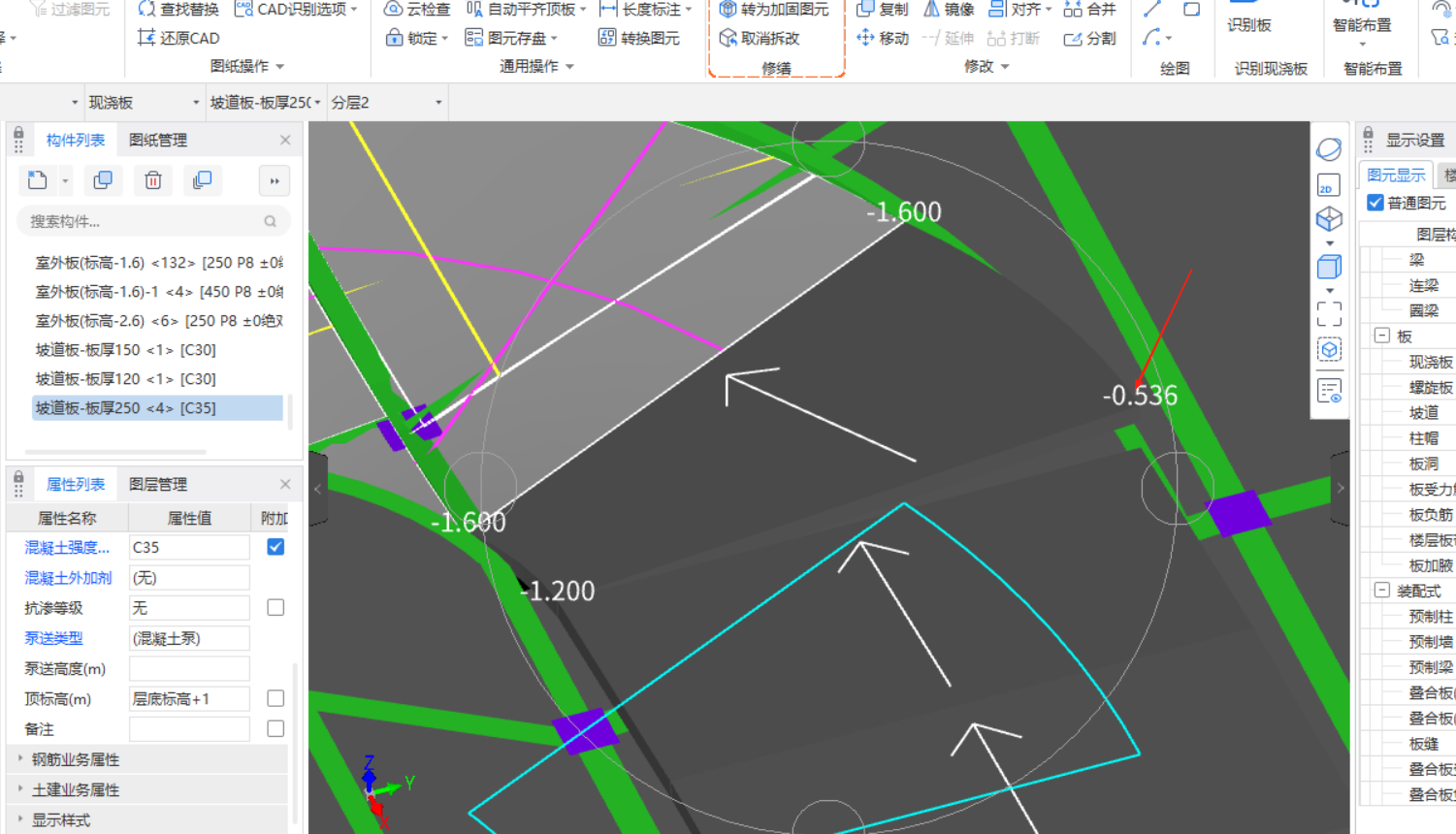
Task: Toggle the 混凝土强度 attach checkbox
Action: [275, 547]
